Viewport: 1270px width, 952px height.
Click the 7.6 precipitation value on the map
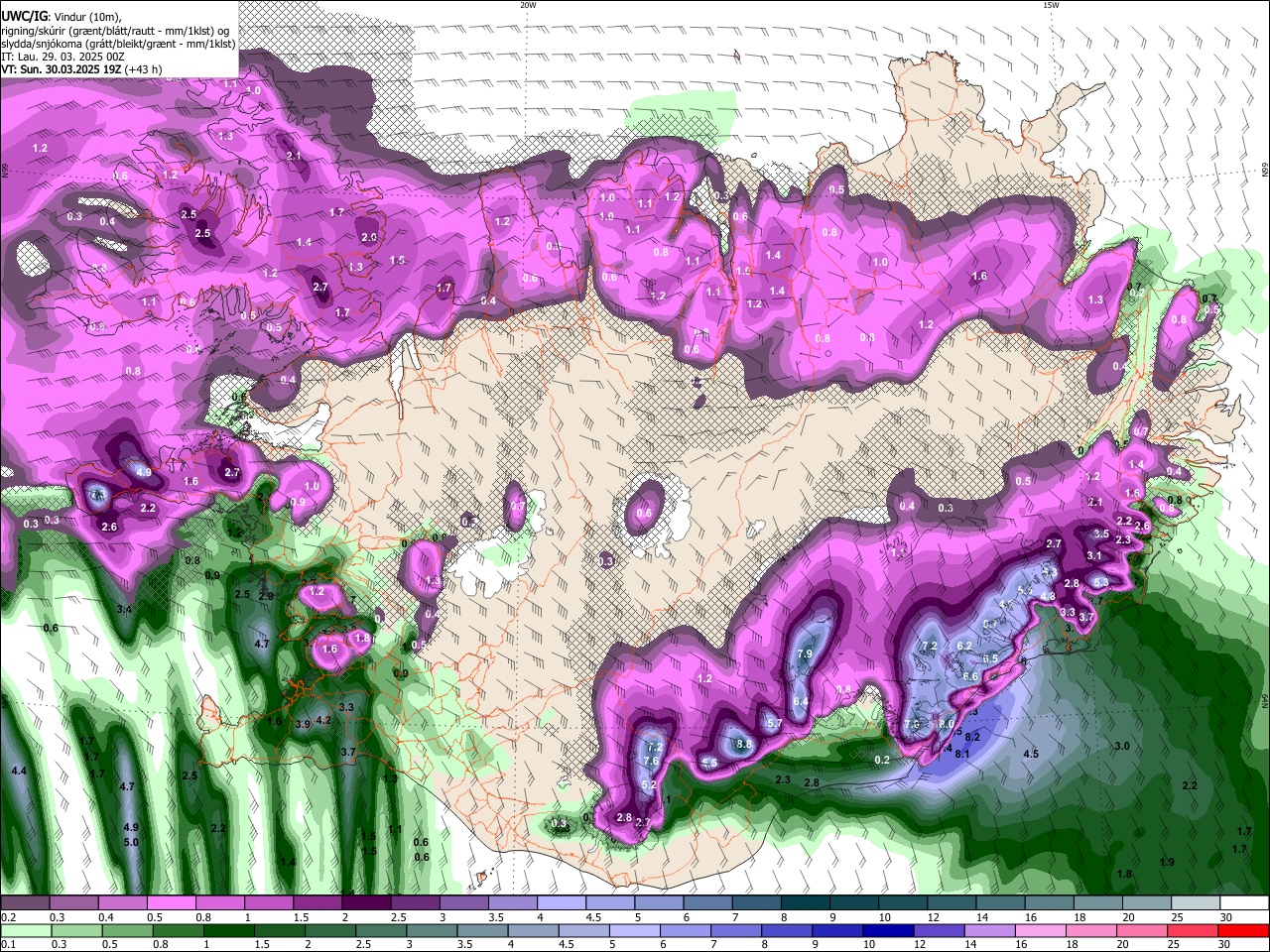click(651, 762)
